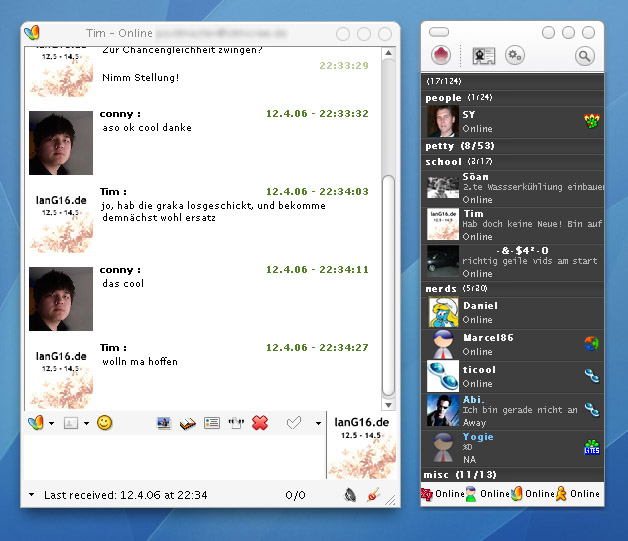Toggle the quotation marks icon in chat toolbar
The height and width of the screenshot is (541, 628).
(236, 423)
